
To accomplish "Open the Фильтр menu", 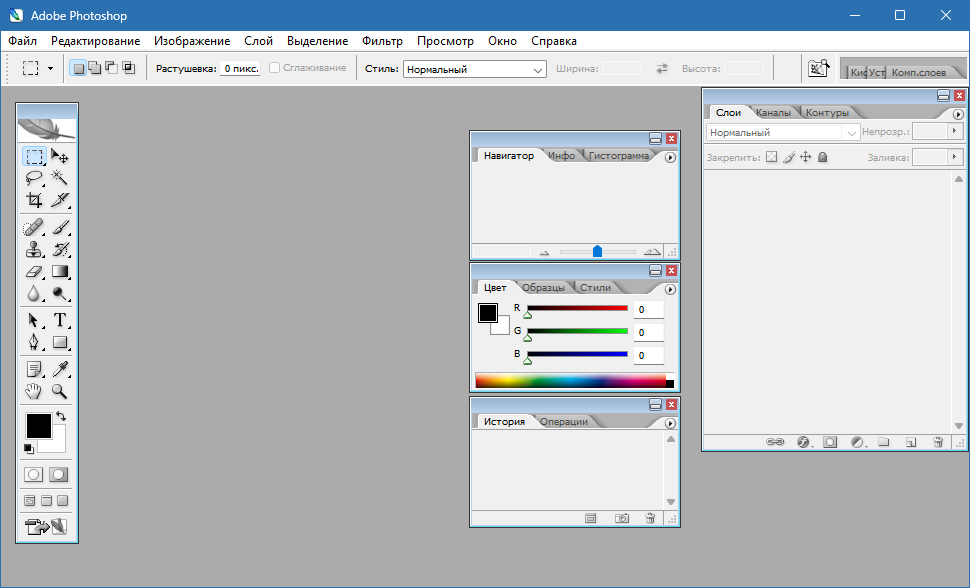I will pos(382,41).
